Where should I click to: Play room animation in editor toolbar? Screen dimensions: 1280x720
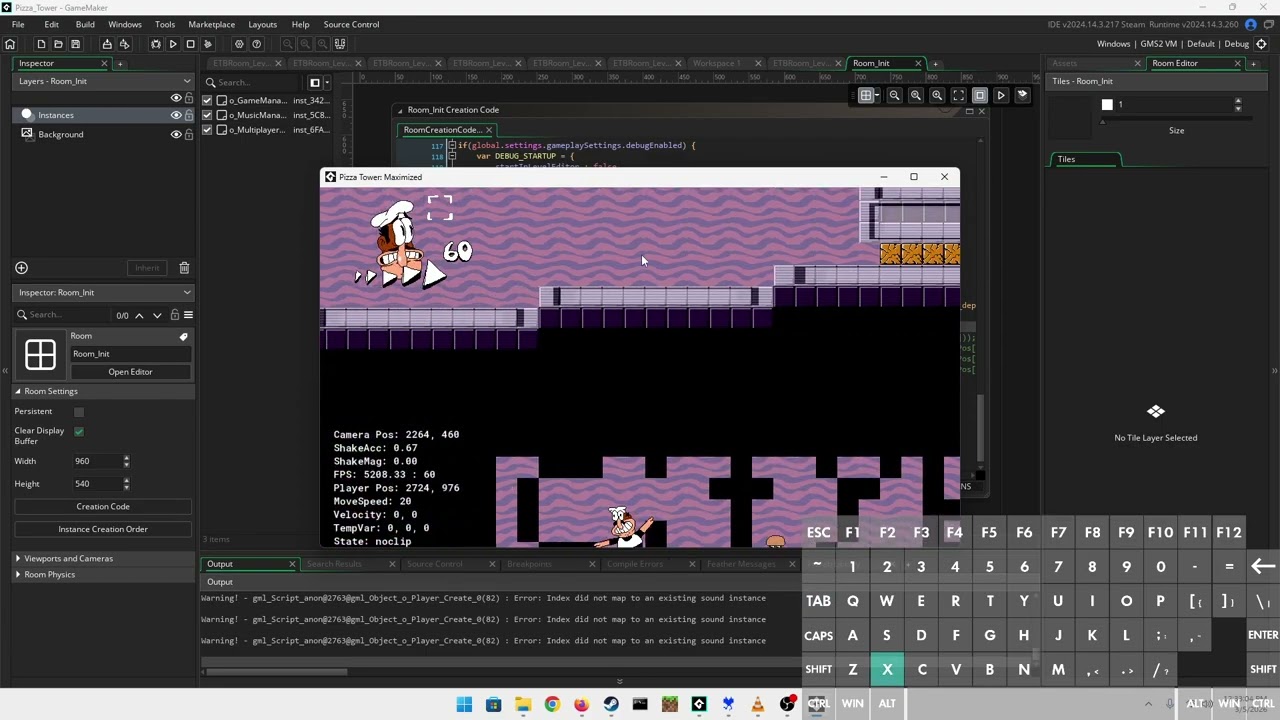tap(1001, 95)
